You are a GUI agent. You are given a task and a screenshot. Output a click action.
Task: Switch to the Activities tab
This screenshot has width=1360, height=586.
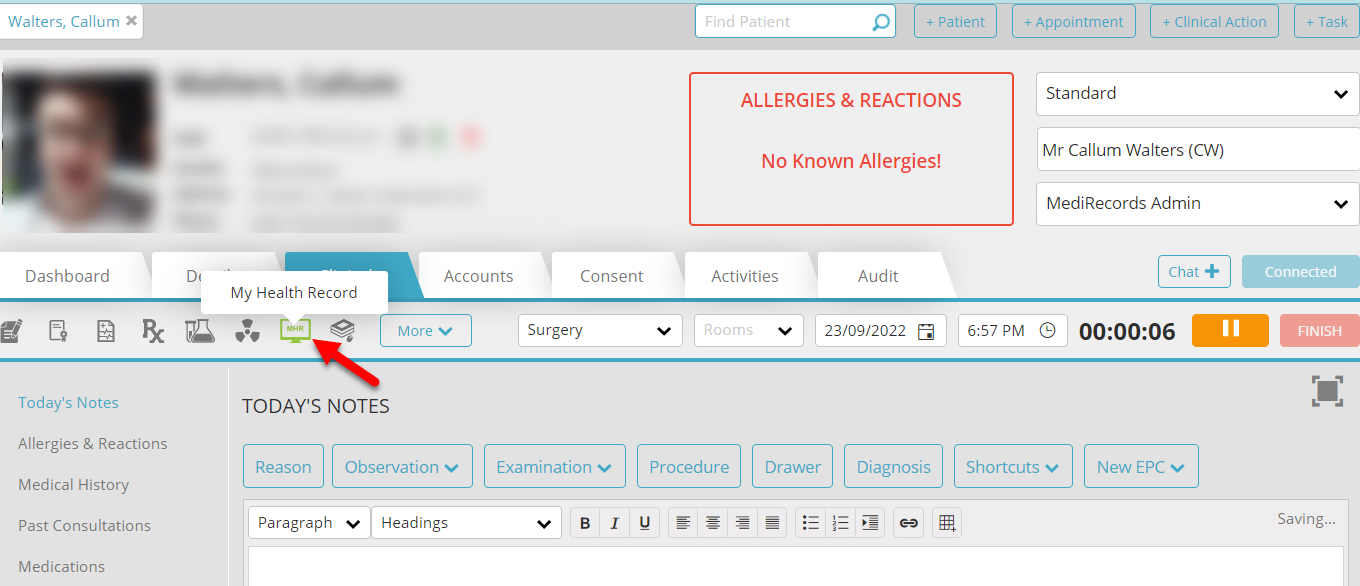pos(745,276)
